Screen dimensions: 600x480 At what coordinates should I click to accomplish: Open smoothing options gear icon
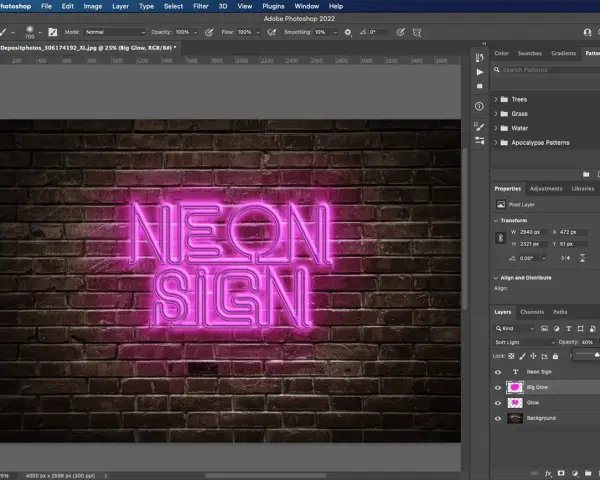(347, 33)
